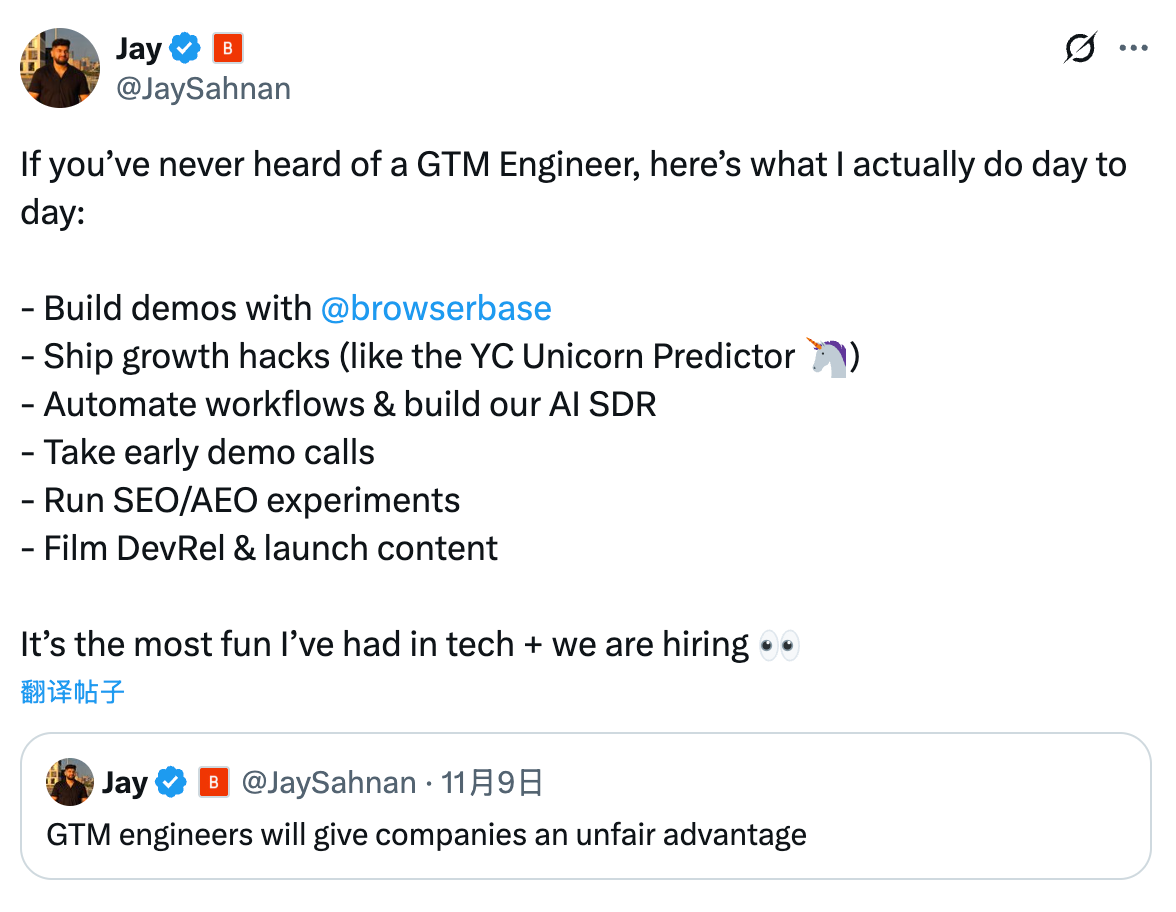Click the orange B badge in the quoted post

214,782
